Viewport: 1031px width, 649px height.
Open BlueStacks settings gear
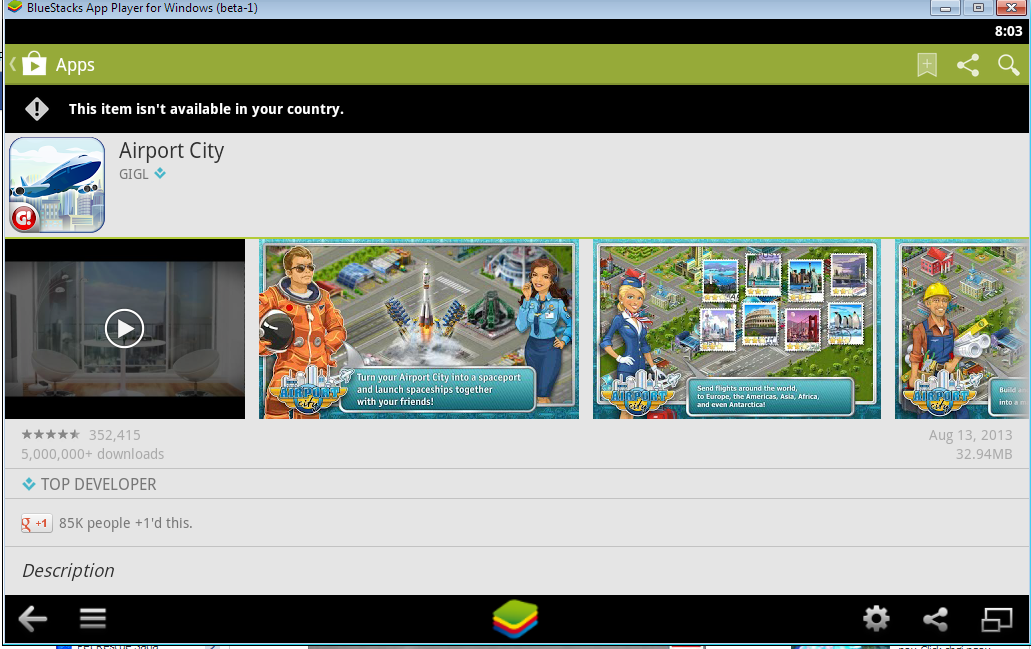(876, 619)
